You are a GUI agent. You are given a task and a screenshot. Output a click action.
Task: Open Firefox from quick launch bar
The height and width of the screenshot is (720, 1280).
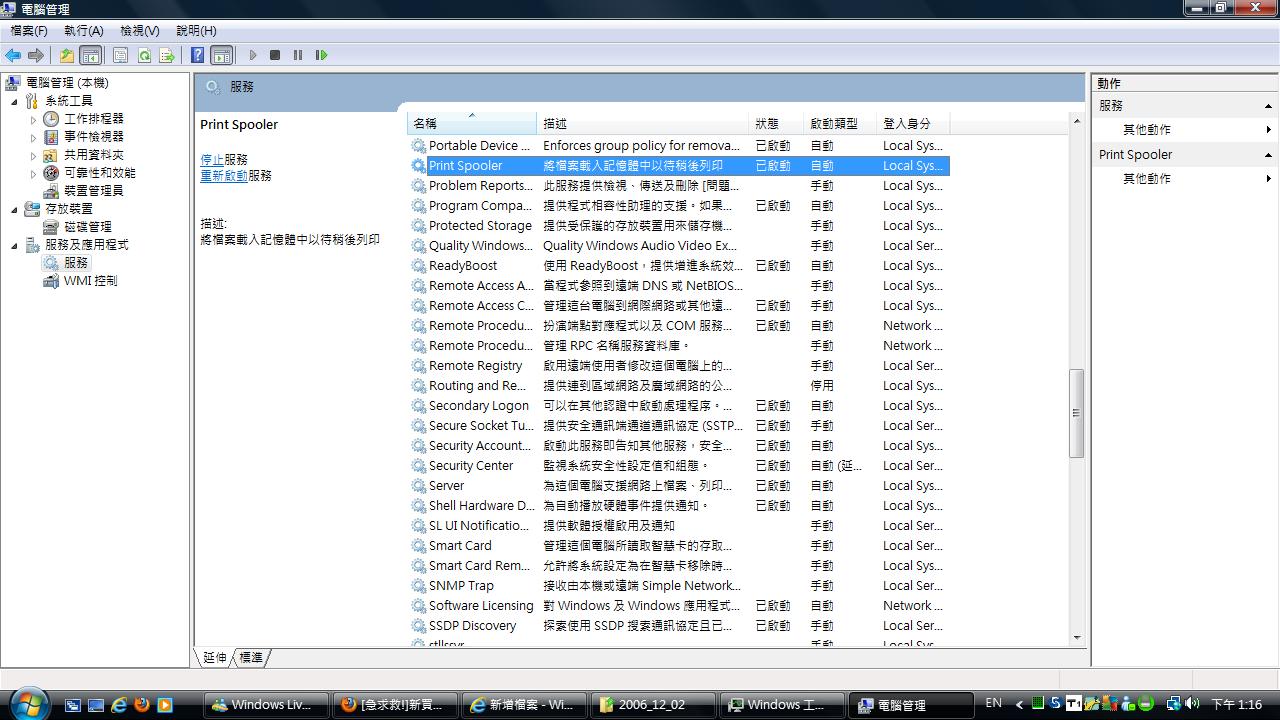(x=142, y=705)
